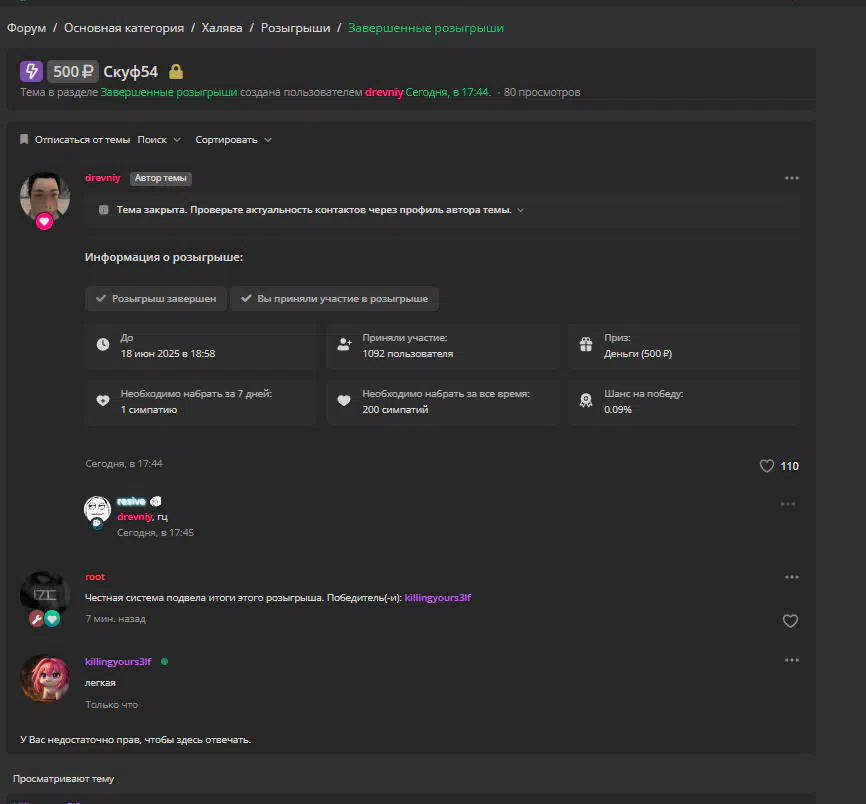The image size is (866, 804).
Task: Click the 7 мин. назад timestamp
Action: coord(115,619)
